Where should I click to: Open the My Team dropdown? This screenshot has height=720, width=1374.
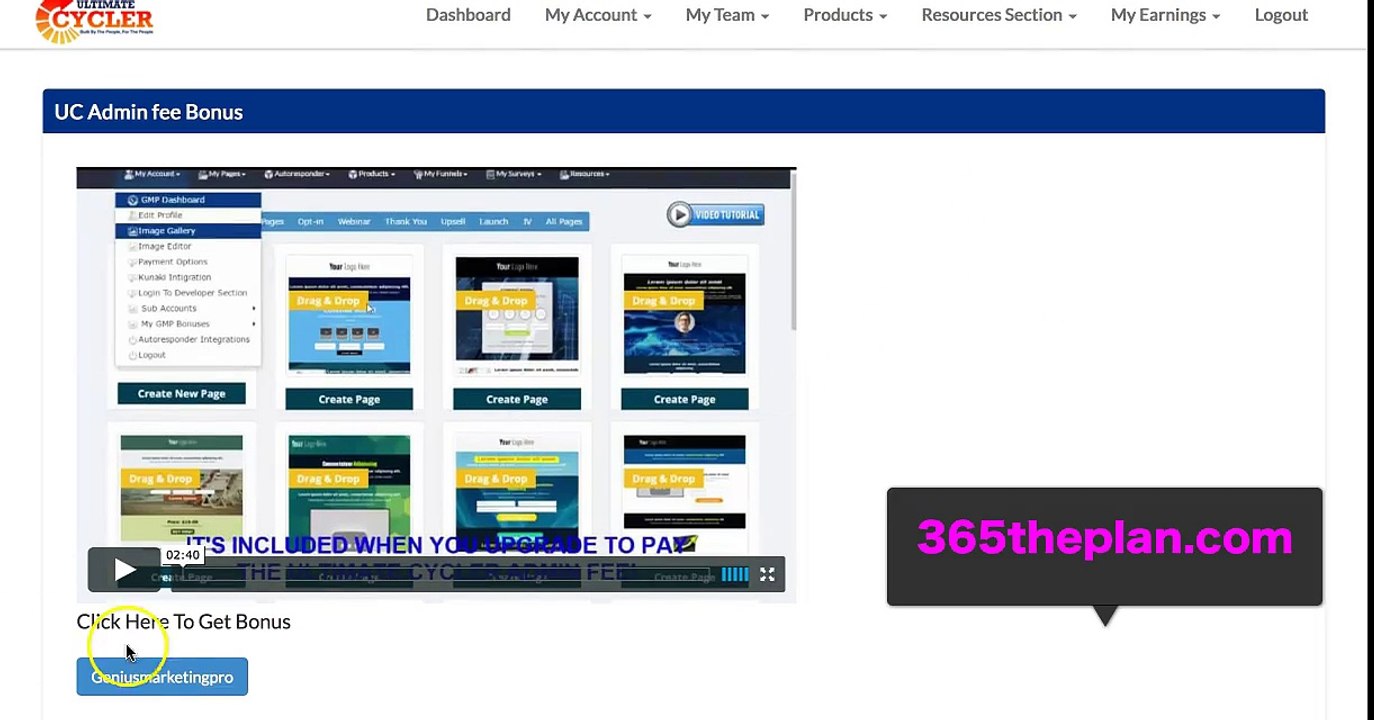pyautogui.click(x=727, y=15)
